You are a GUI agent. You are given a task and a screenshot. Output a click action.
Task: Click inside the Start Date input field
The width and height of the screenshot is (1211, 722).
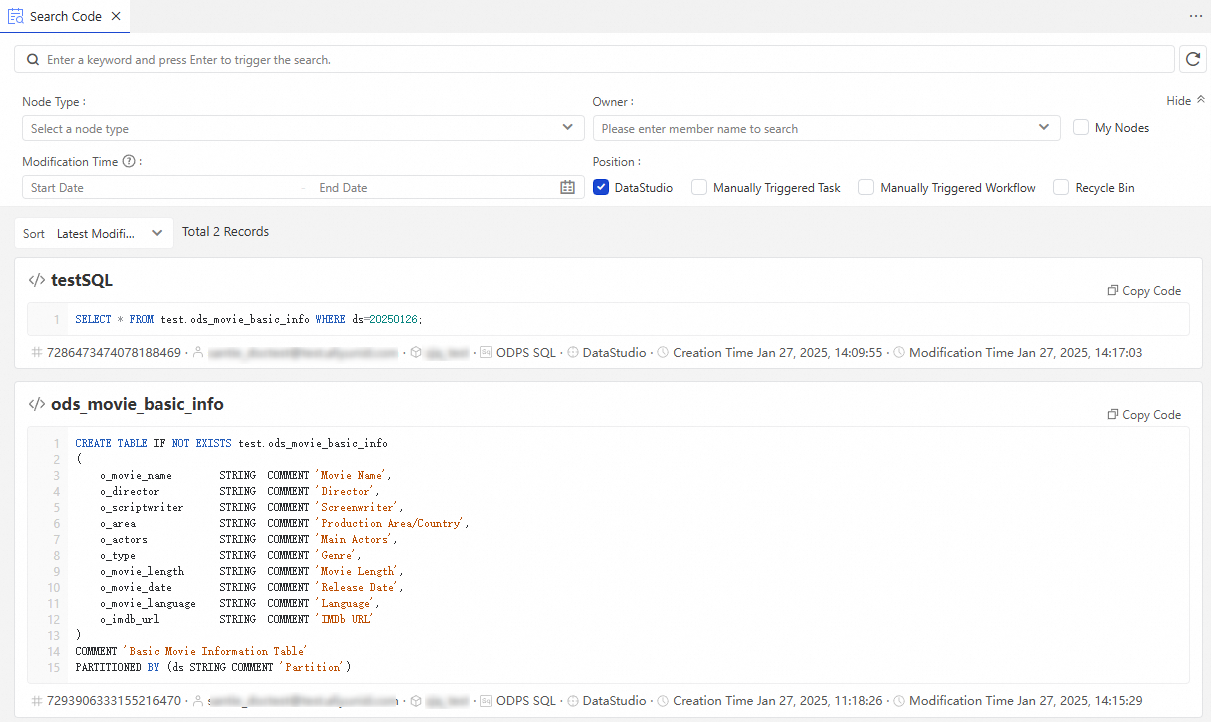(x=160, y=187)
